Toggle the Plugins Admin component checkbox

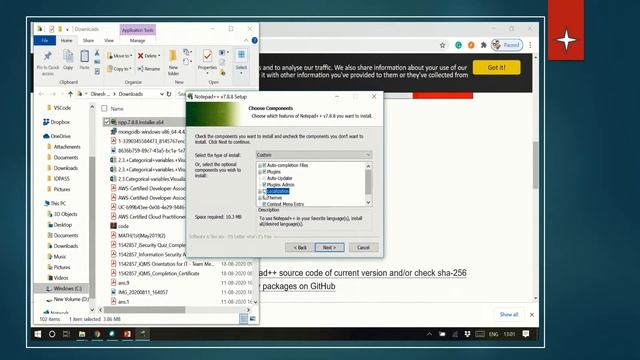pyautogui.click(x=264, y=185)
